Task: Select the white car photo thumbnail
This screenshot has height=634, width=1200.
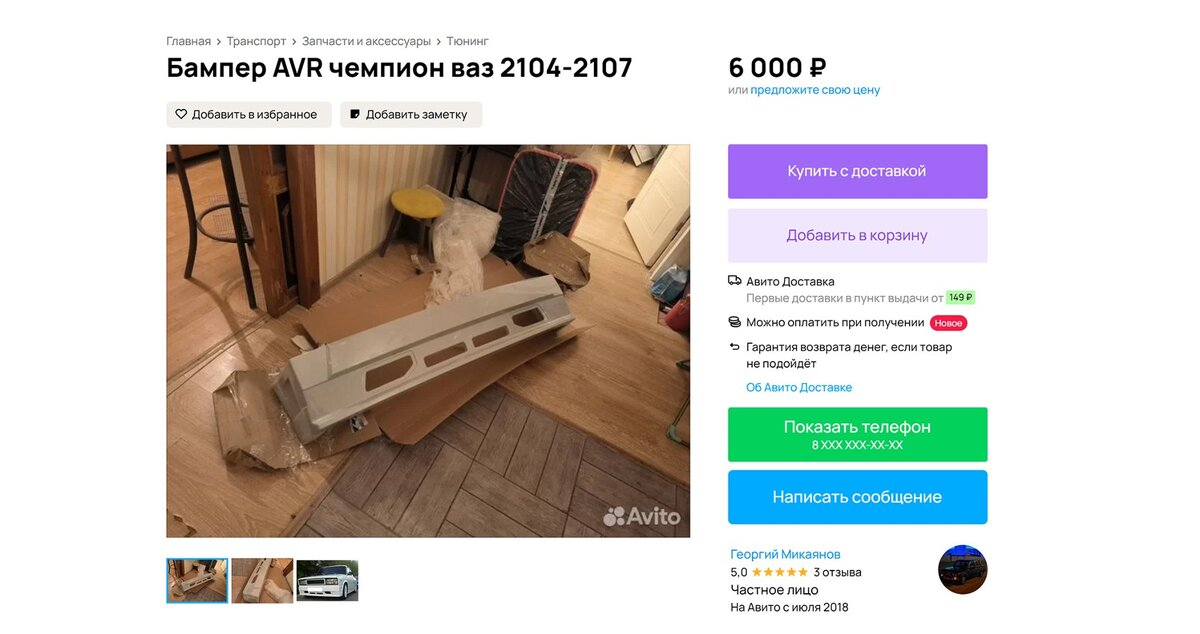Action: (327, 580)
